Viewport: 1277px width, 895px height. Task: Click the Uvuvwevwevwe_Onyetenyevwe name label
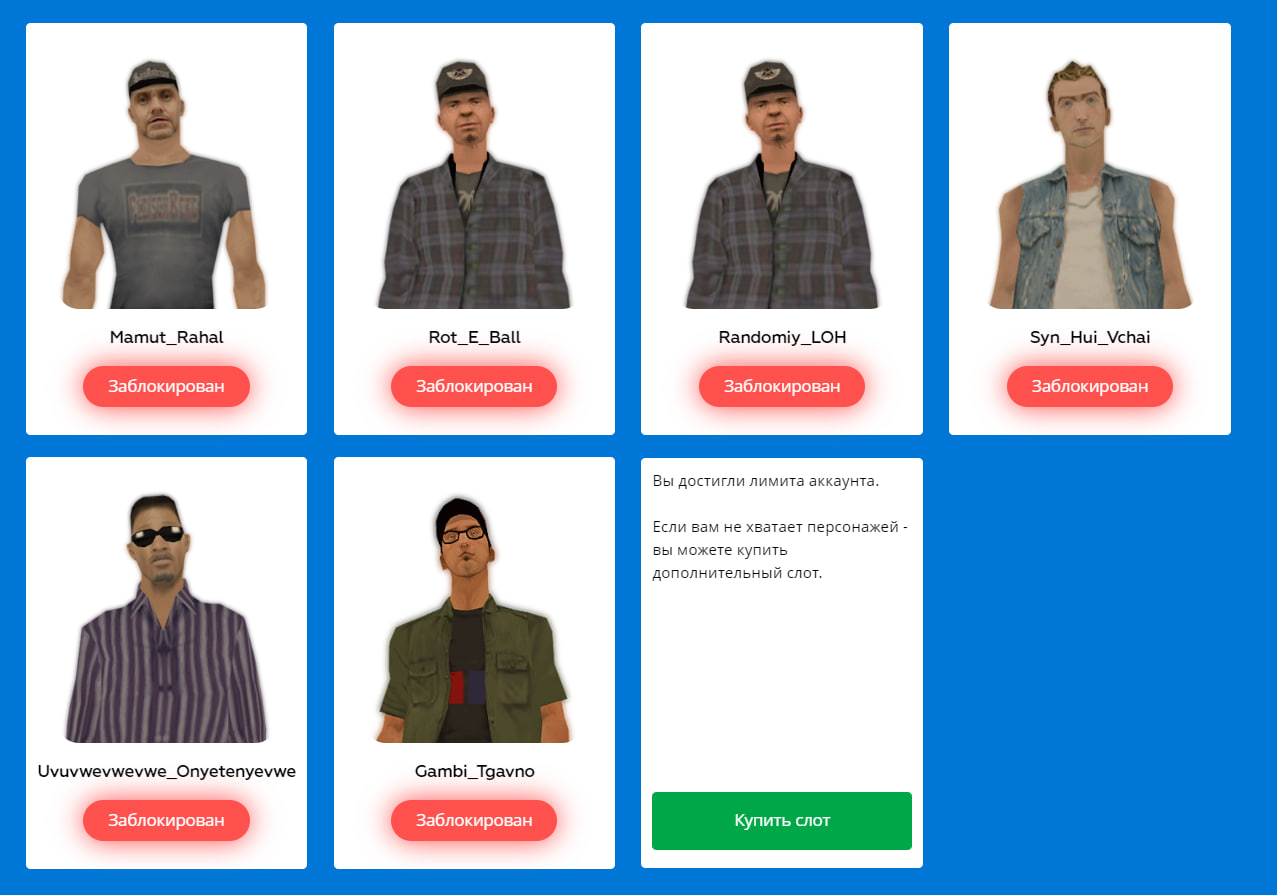[x=166, y=771]
